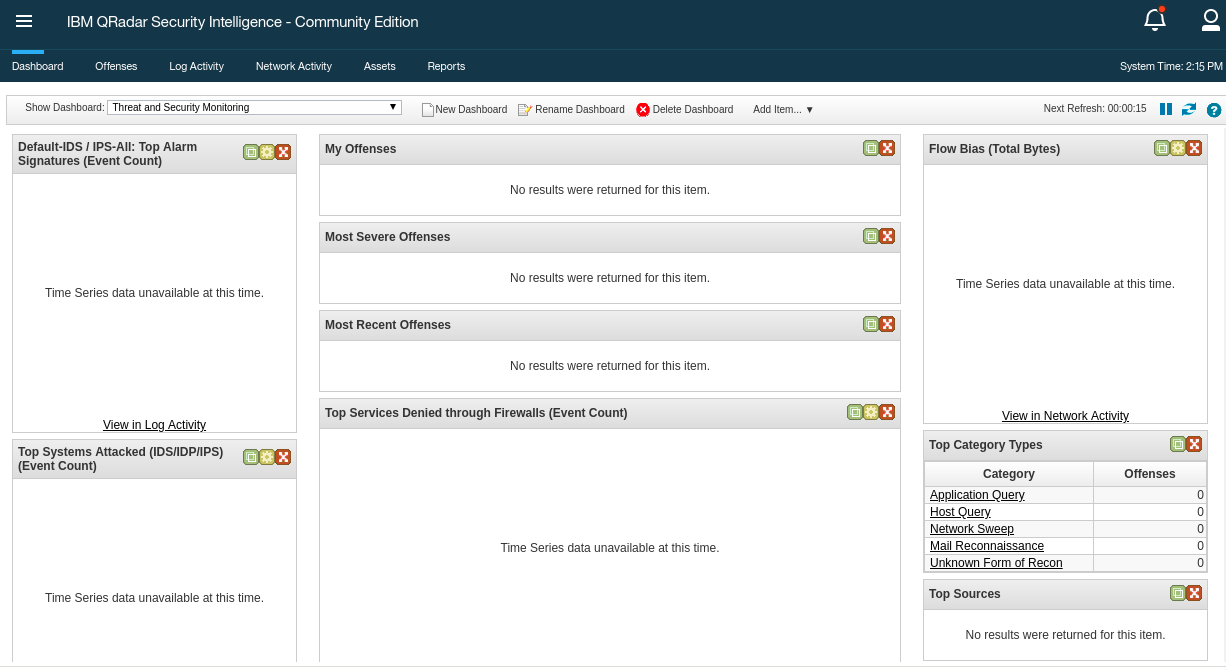Refresh the dashboard now
The width and height of the screenshot is (1226, 667).
(x=1189, y=109)
